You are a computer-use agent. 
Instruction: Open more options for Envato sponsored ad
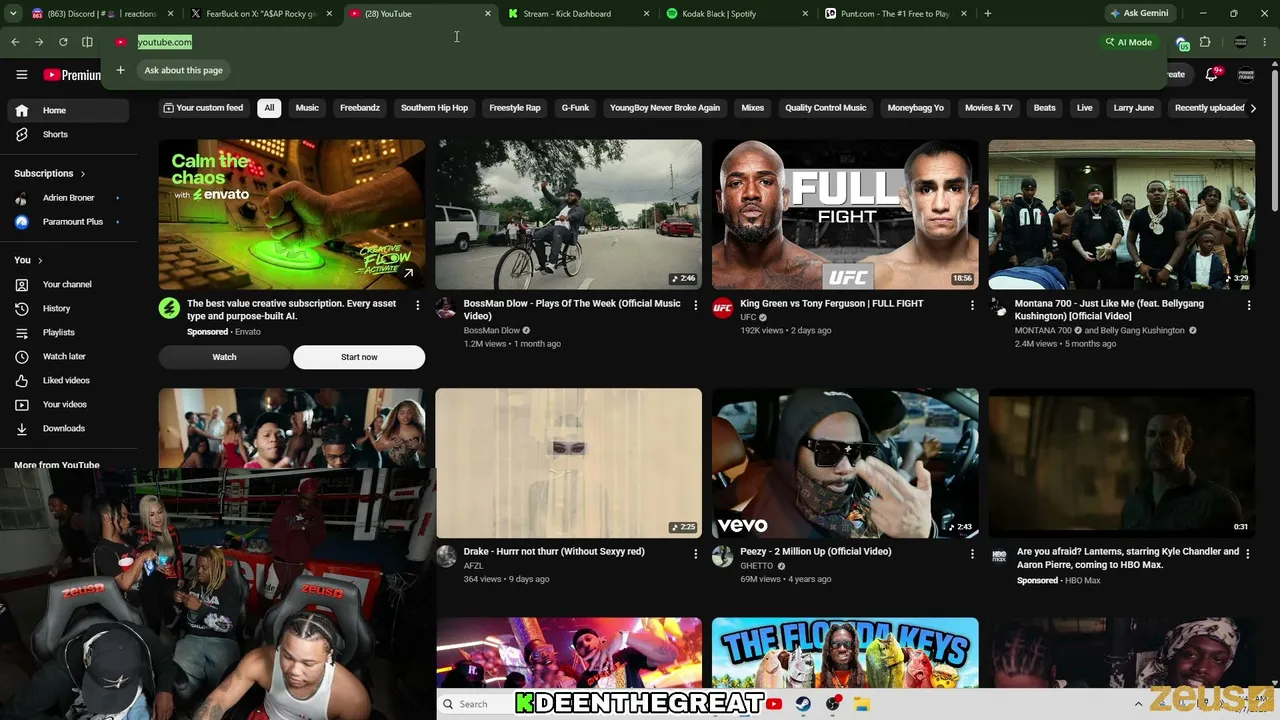[418, 305]
